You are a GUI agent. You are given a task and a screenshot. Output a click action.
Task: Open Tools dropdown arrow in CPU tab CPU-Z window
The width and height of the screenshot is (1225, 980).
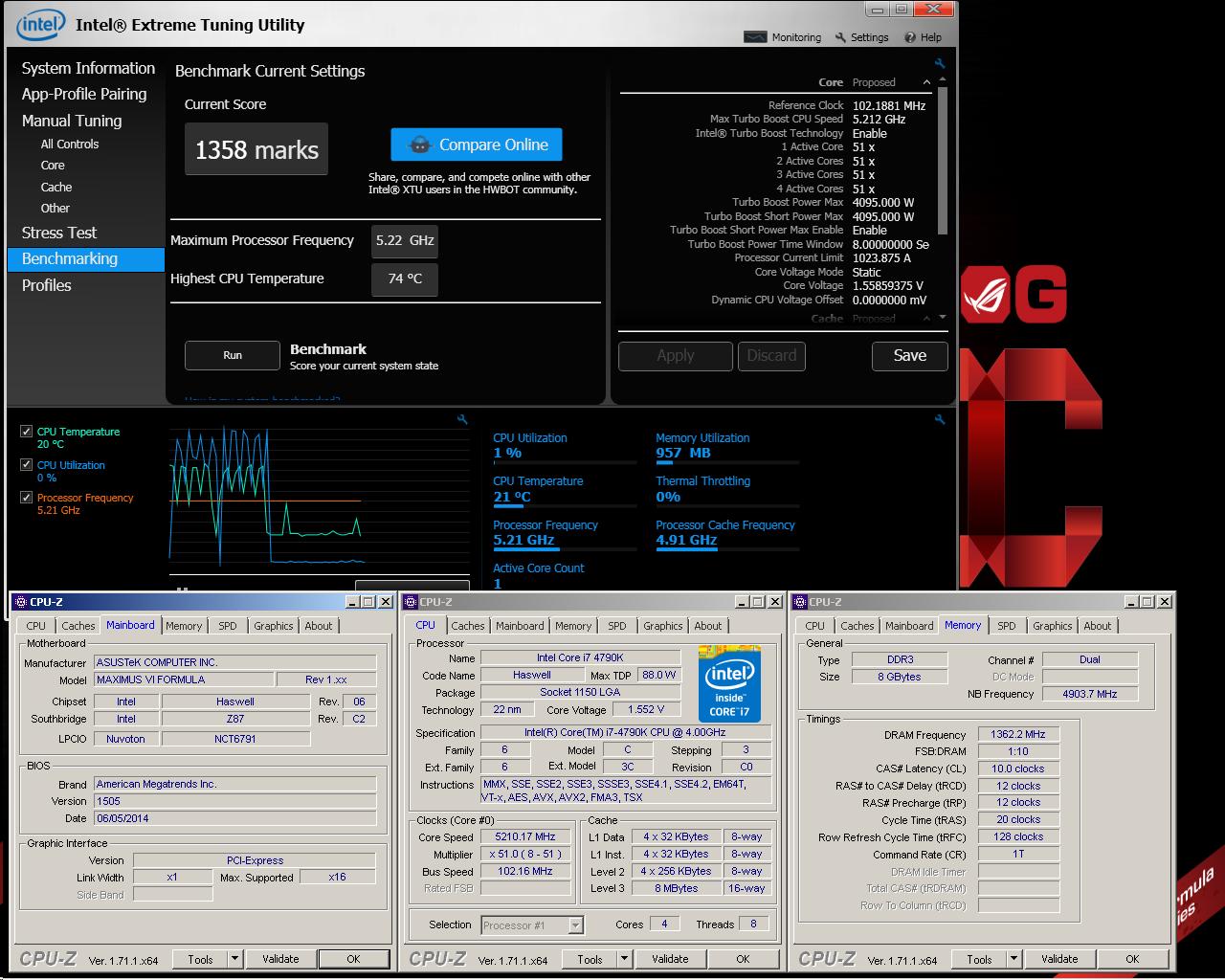point(624,959)
